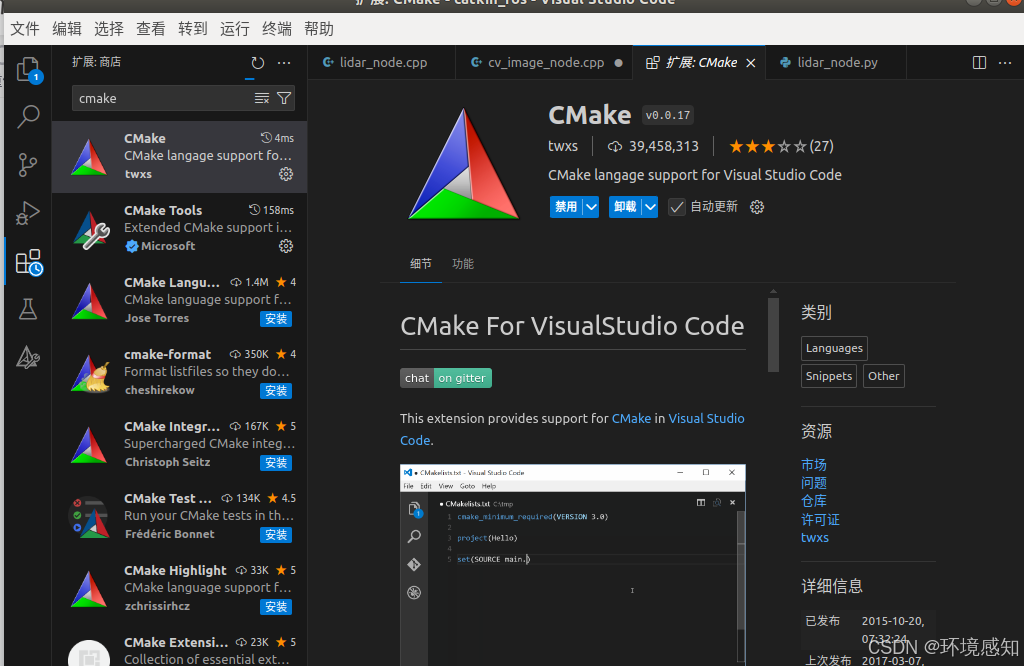The image size is (1024, 666).
Task: Open the Issues resource link
Action: 814,483
